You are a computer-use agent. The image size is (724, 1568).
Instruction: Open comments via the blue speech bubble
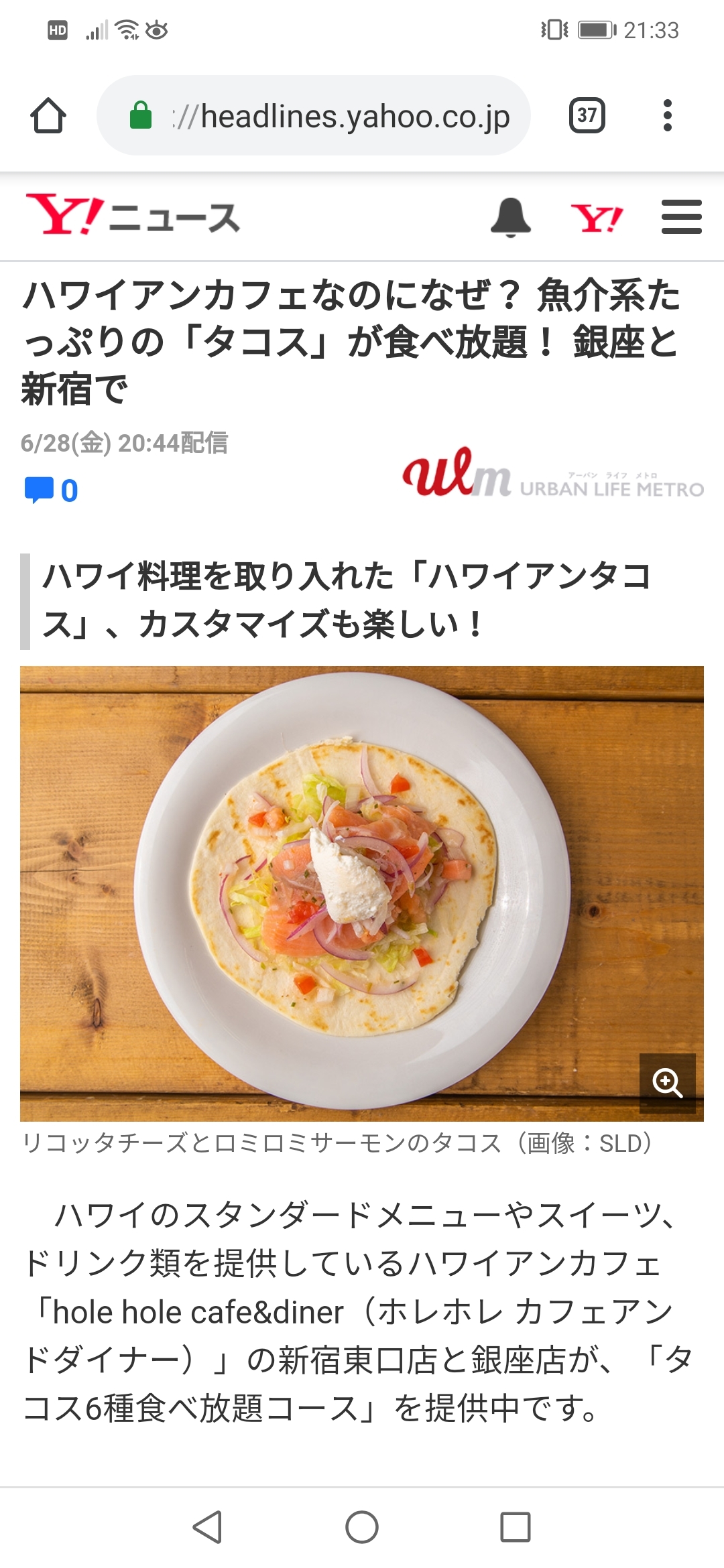[x=38, y=490]
